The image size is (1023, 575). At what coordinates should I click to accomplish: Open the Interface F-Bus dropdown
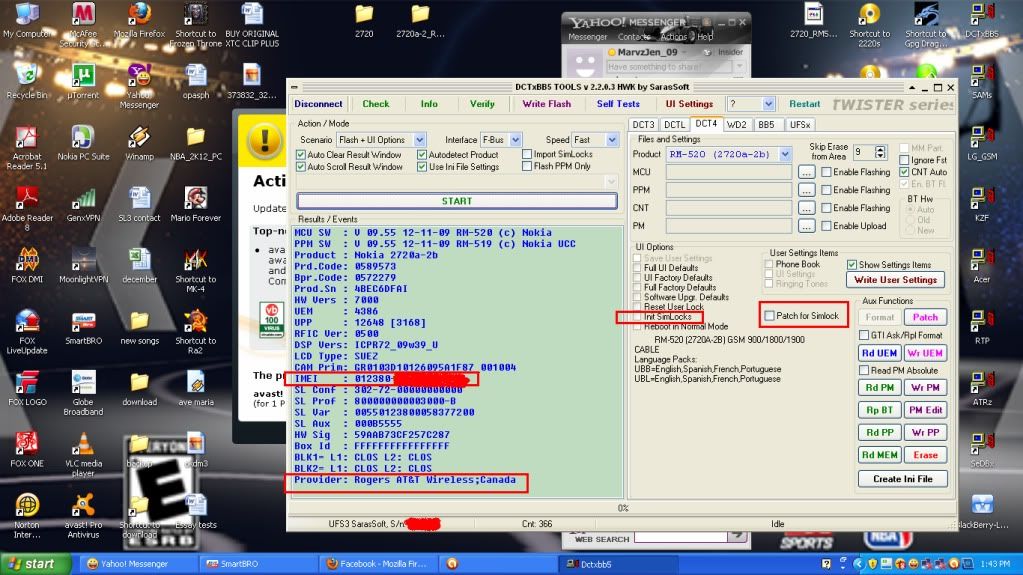(515, 140)
